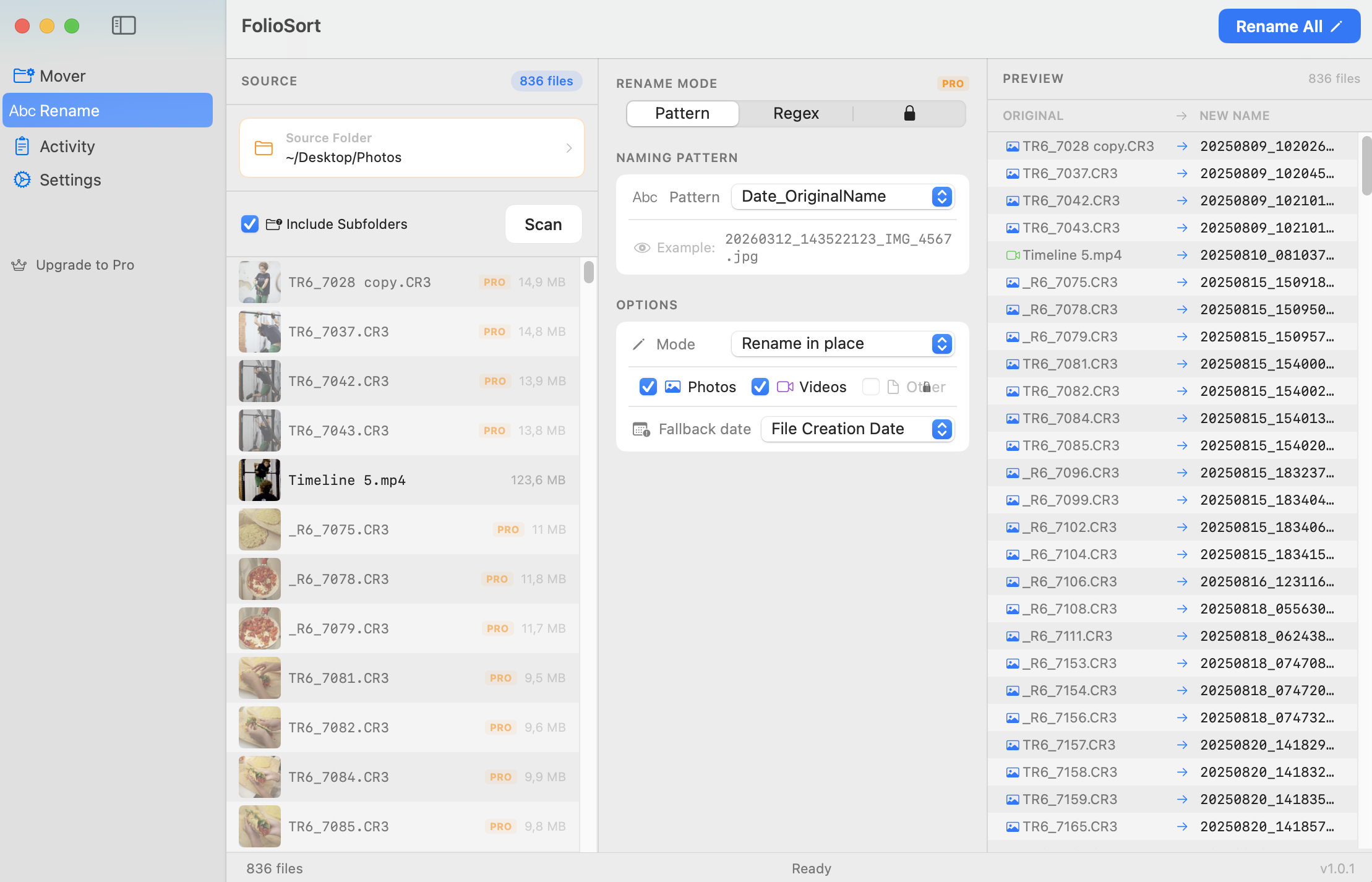Open the Source Folder picker
The width and height of the screenshot is (1372, 882).
(x=412, y=148)
